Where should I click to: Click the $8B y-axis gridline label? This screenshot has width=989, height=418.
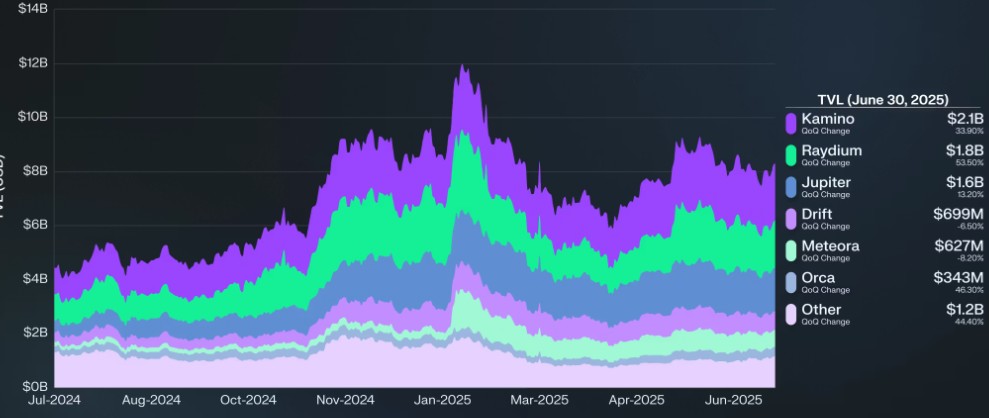pos(36,171)
